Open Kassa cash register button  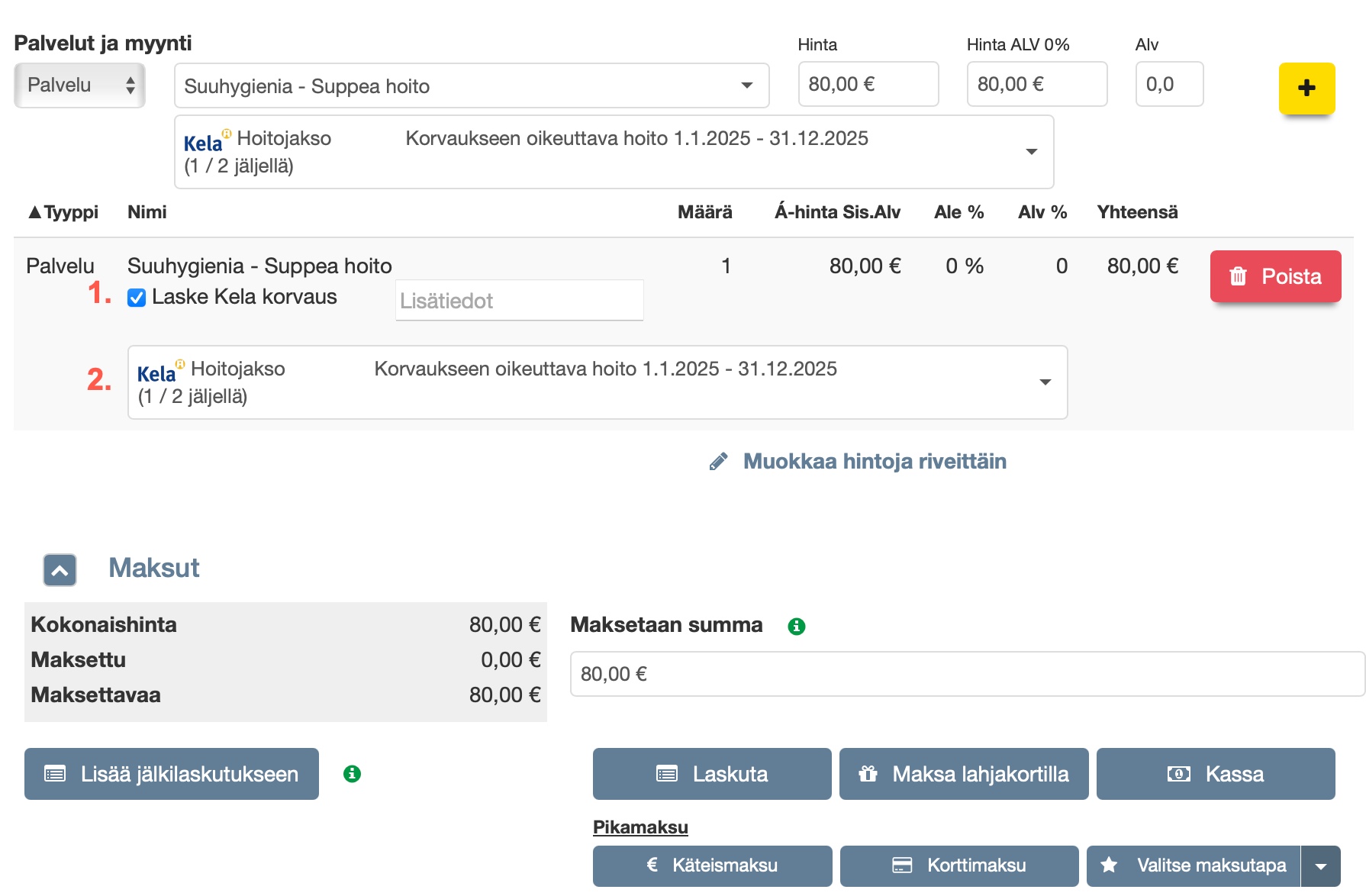pos(1215,774)
